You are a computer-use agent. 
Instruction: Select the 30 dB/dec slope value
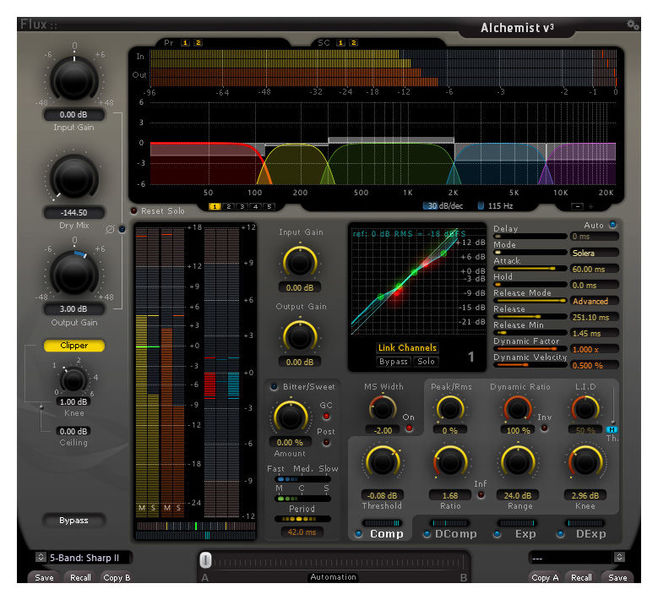point(443,206)
